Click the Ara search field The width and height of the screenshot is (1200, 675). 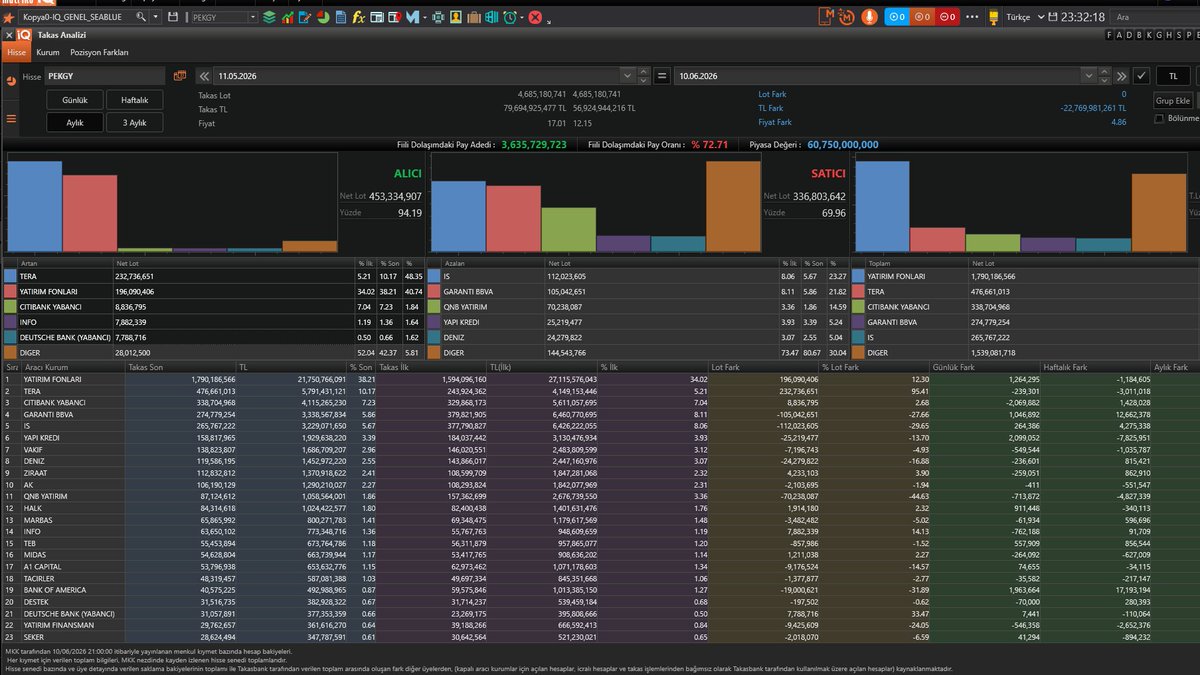(x=1154, y=17)
